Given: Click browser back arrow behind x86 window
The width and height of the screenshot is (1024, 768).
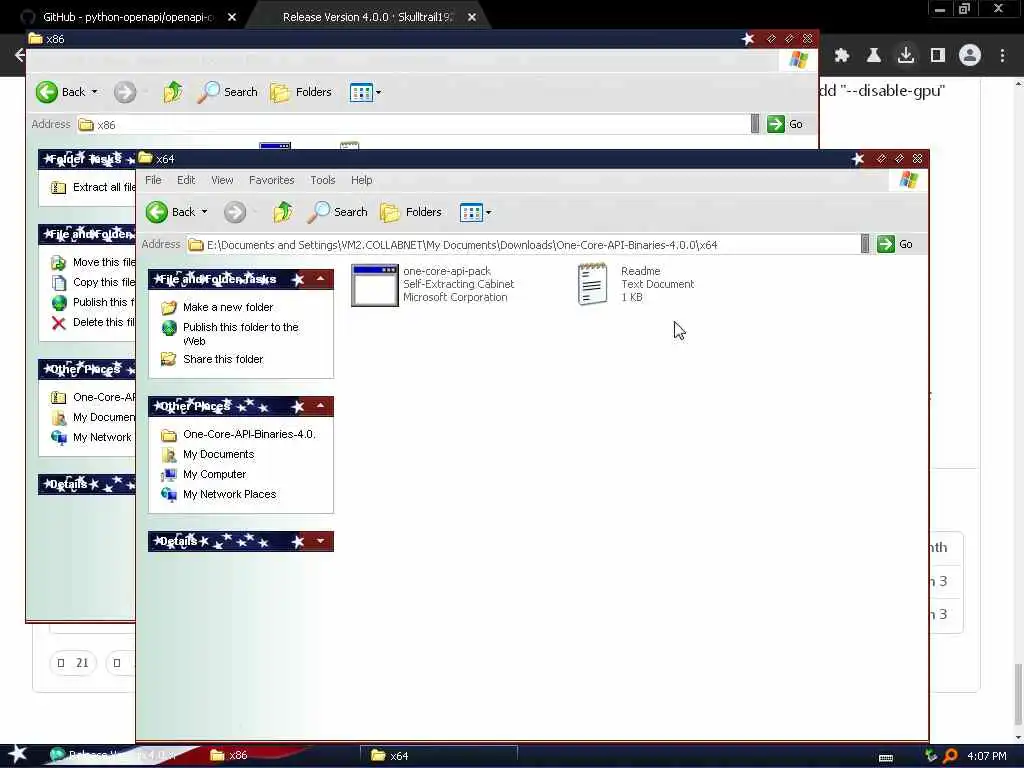Looking at the screenshot, I should pos(19,55).
